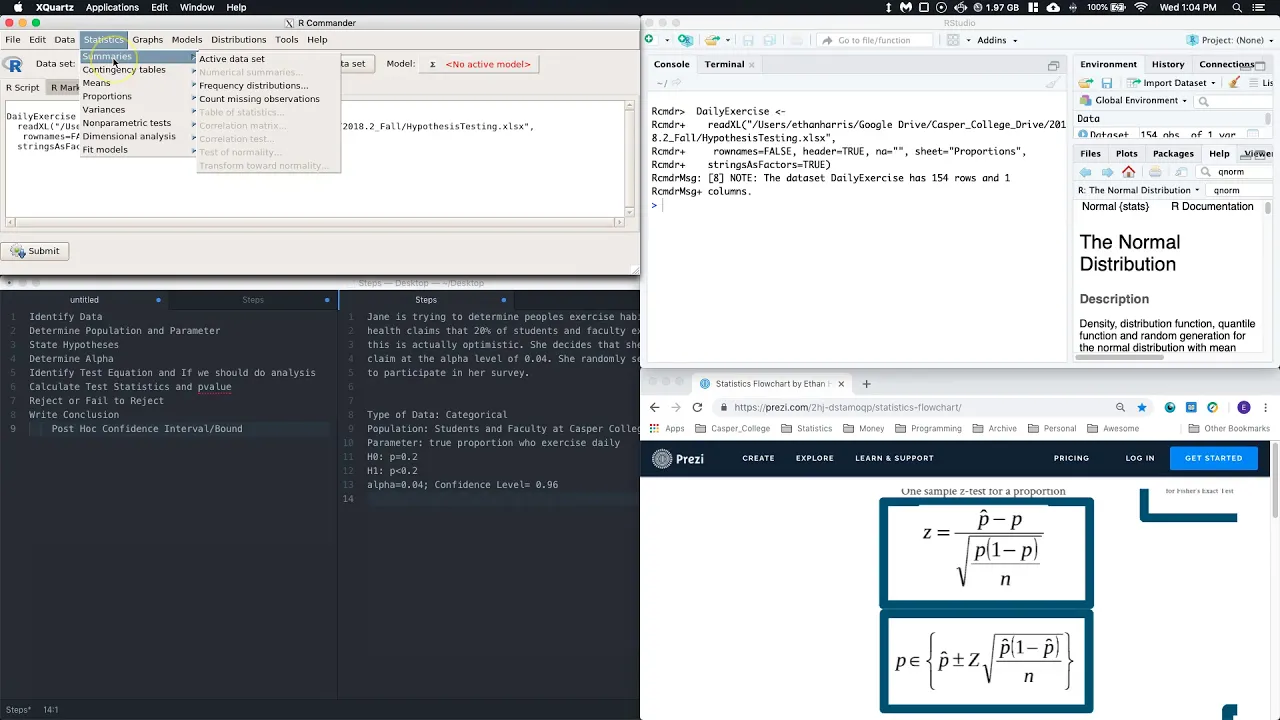1280x720 pixels.
Task: Switch to RStudio Console tab
Action: pyautogui.click(x=671, y=64)
